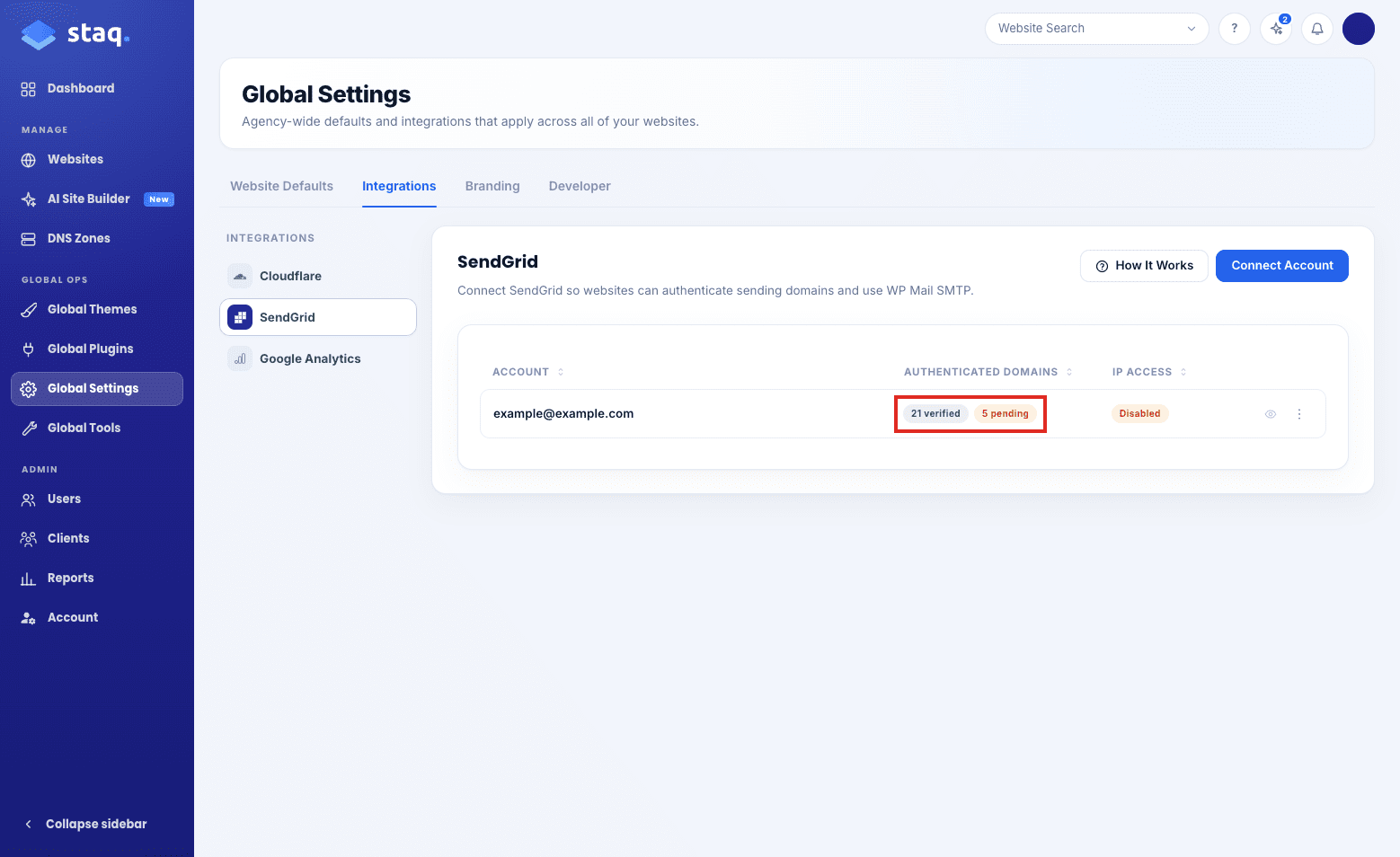This screenshot has width=1400, height=857.
Task: Switch to Website Defaults tab
Action: (x=281, y=186)
